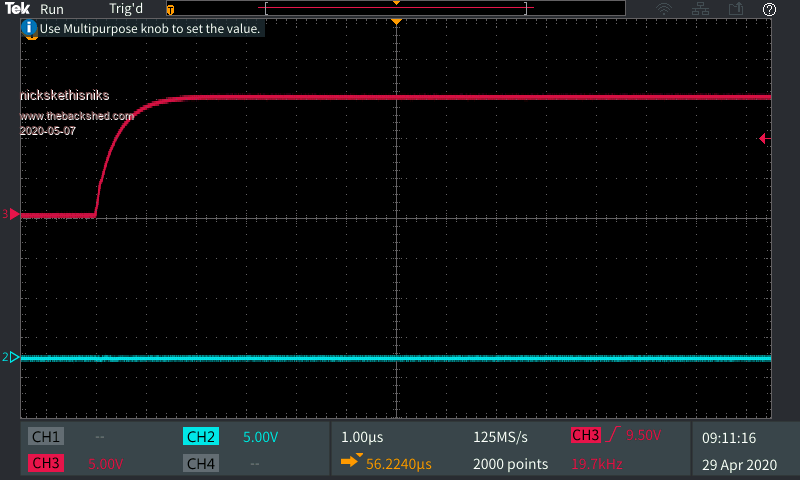
Task: Open the 2000 points record length setting
Action: click(510, 464)
